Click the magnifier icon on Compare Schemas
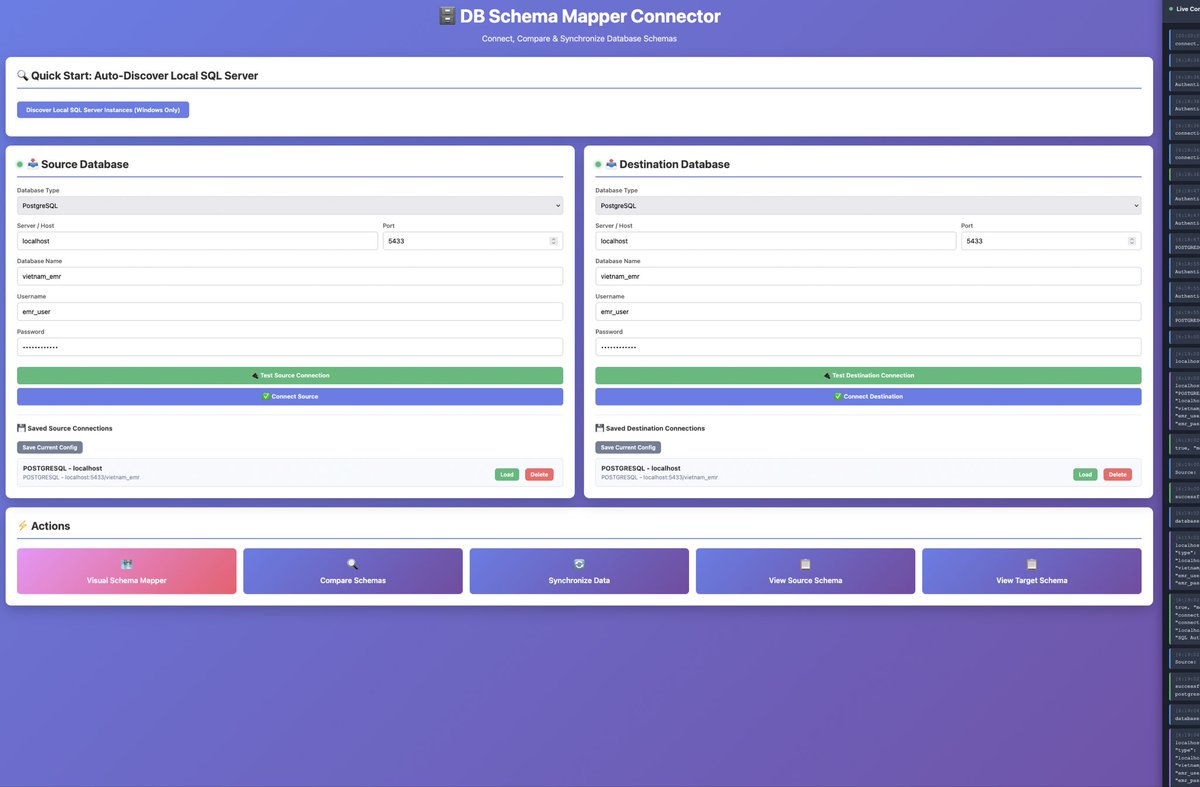Viewport: 1200px width, 787px height. click(352, 563)
